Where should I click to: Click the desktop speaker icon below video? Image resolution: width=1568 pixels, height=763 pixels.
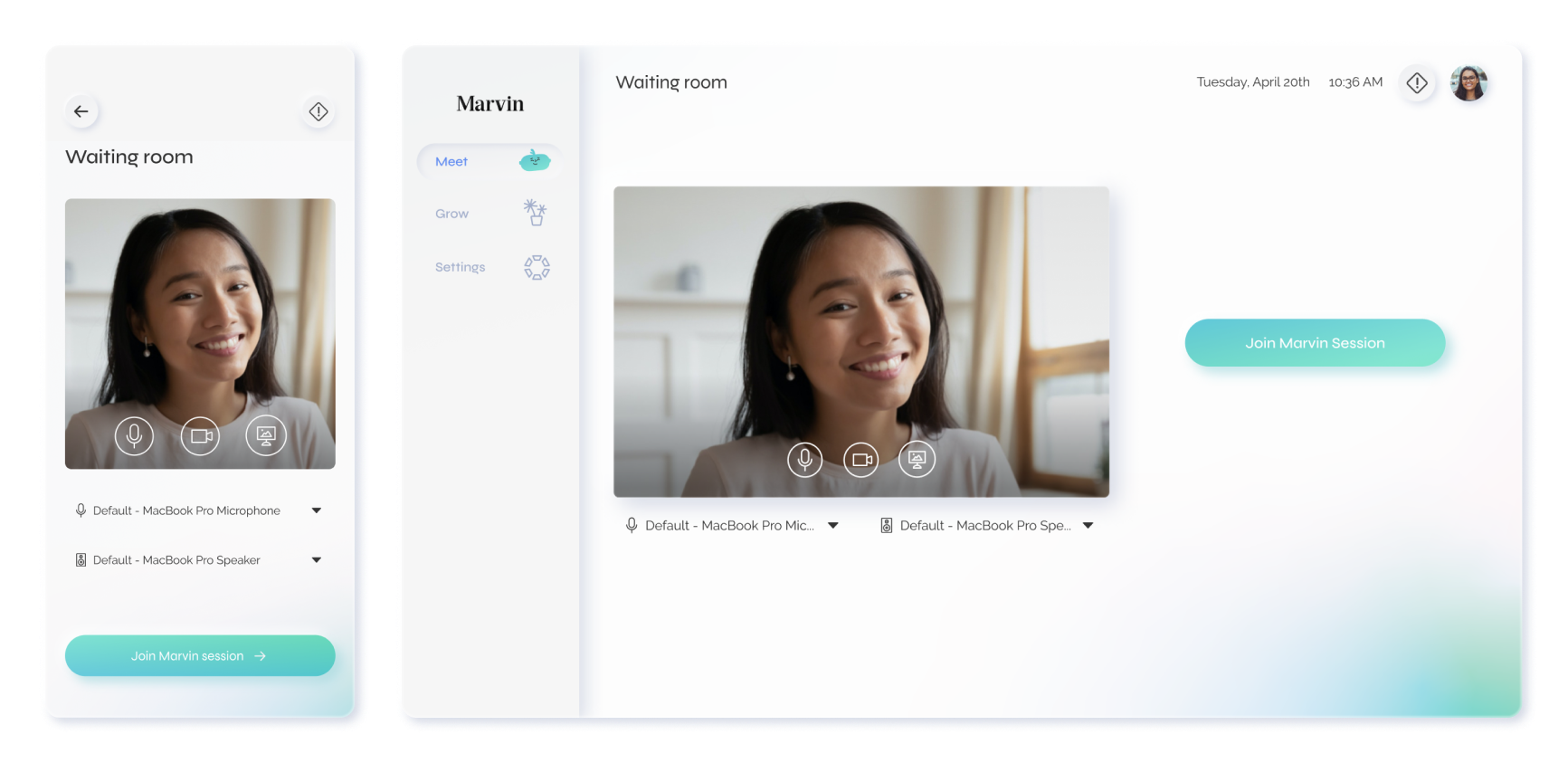pos(887,525)
